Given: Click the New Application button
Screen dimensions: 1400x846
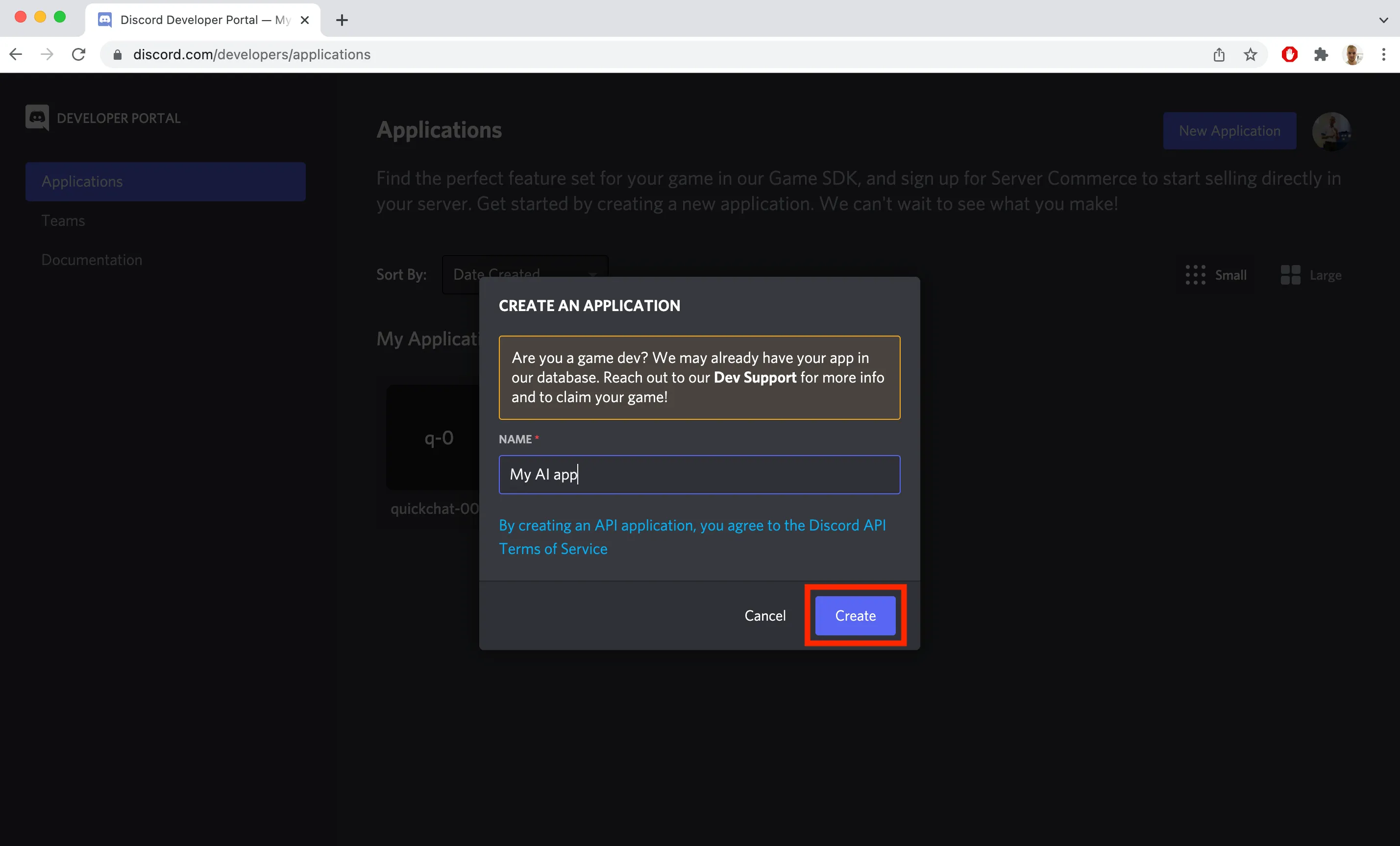Looking at the screenshot, I should (x=1229, y=131).
